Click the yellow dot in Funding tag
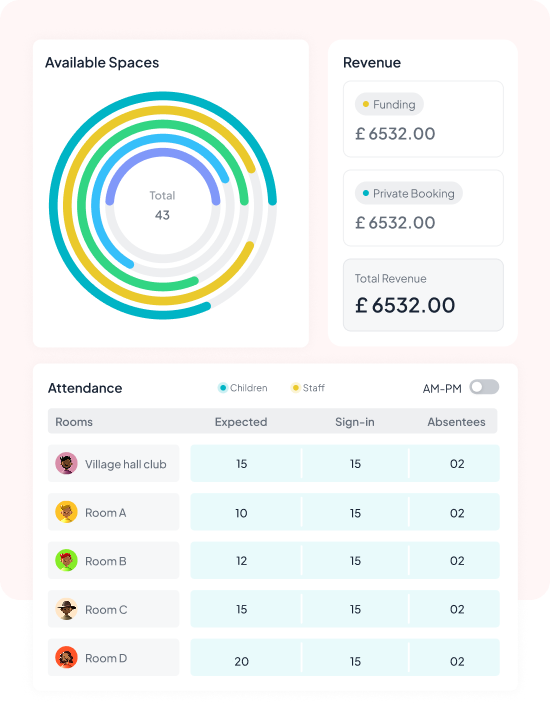The image size is (550, 704). tap(366, 104)
